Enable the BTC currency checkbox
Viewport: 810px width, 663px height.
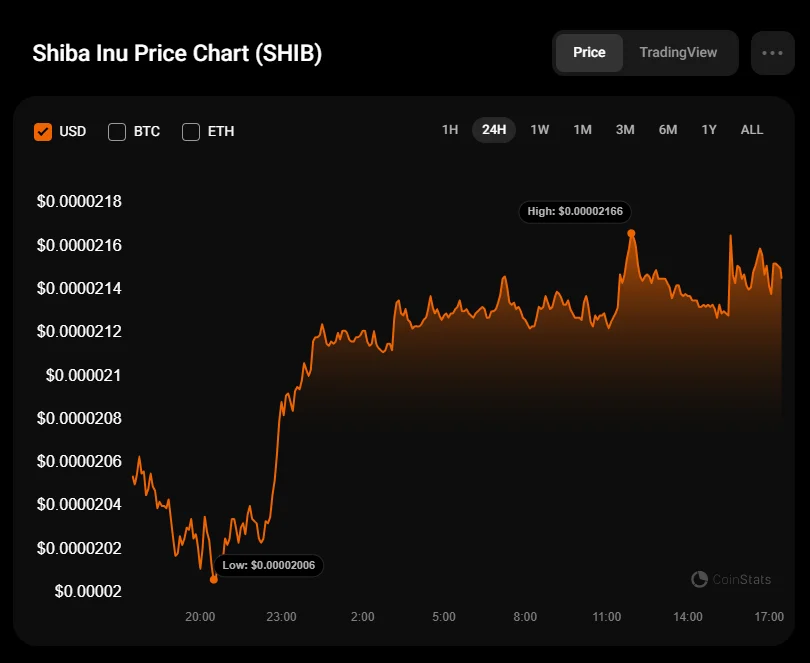pyautogui.click(x=117, y=131)
